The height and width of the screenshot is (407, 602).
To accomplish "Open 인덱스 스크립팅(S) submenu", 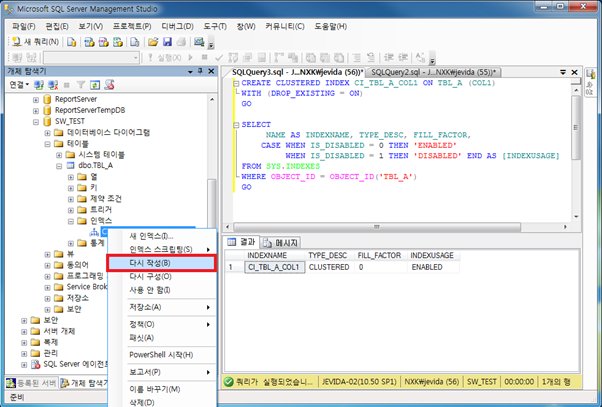I will (x=162, y=250).
